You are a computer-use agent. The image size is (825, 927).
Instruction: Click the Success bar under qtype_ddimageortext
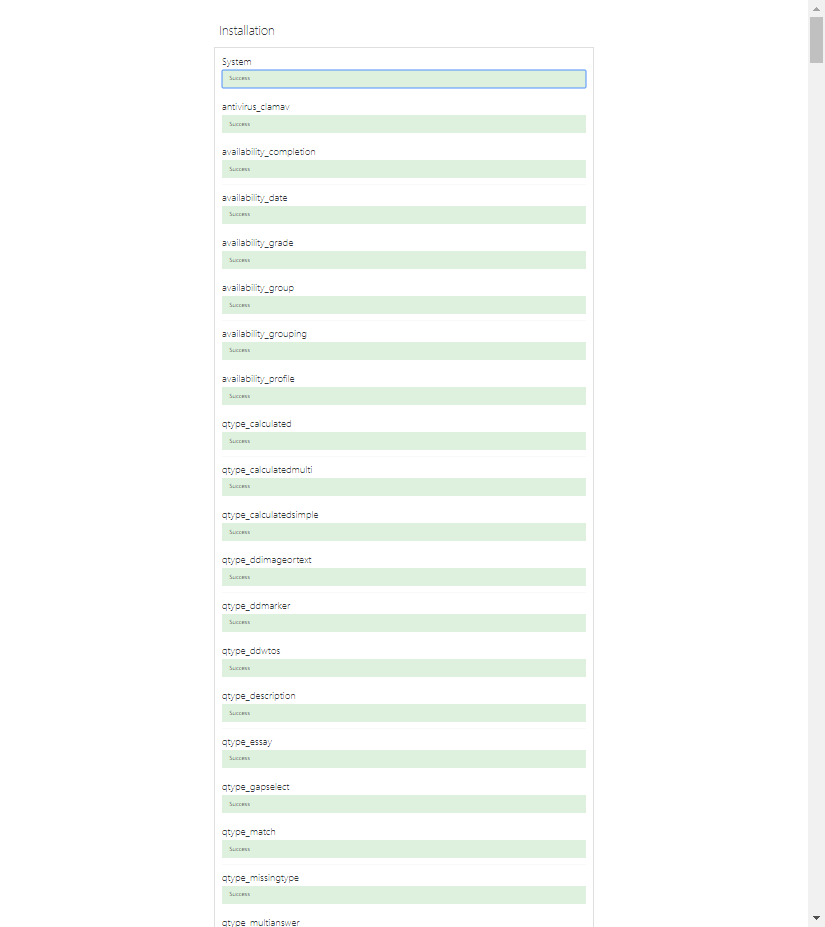pyautogui.click(x=404, y=577)
